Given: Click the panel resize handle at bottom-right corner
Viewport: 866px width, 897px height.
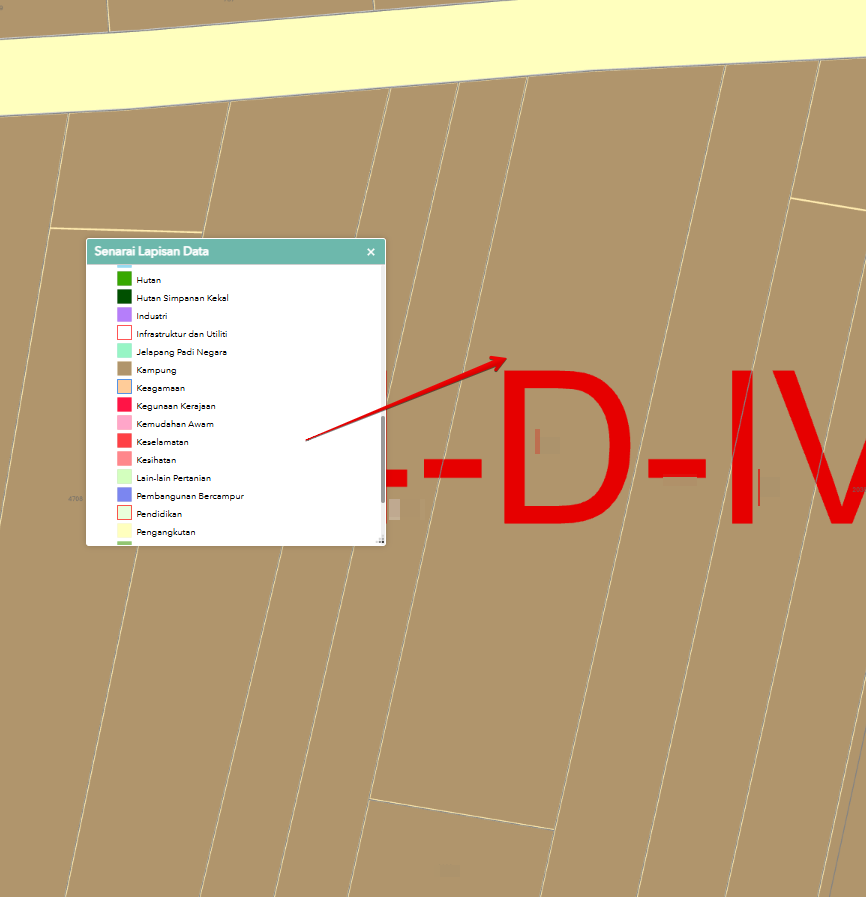Looking at the screenshot, I should pyautogui.click(x=380, y=540).
